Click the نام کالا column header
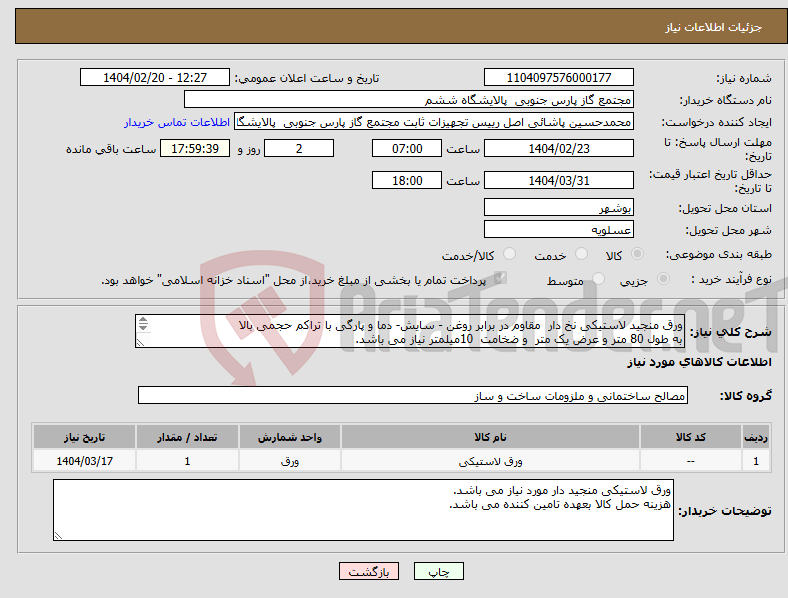 [490, 437]
